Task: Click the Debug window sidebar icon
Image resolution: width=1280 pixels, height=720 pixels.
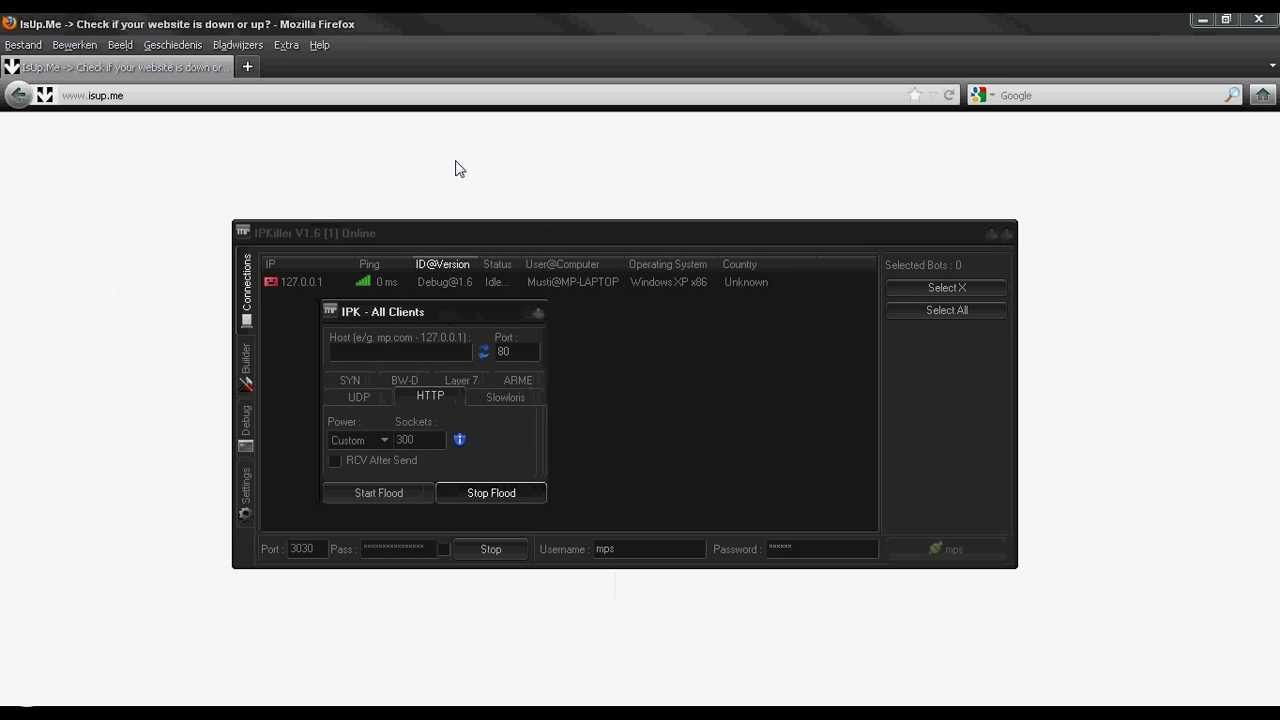Action: click(246, 446)
